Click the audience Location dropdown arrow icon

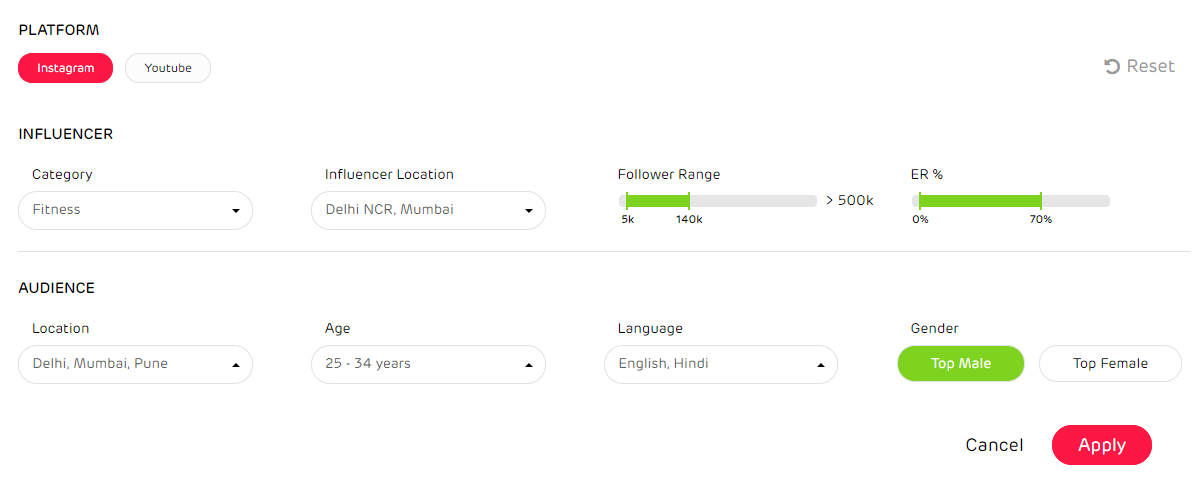tap(236, 365)
